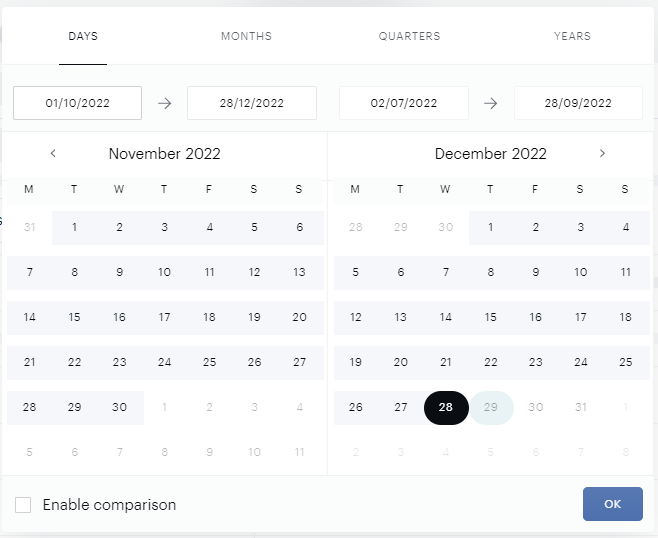Click November 24 in the calendar
The height and width of the screenshot is (538, 658).
(164, 363)
